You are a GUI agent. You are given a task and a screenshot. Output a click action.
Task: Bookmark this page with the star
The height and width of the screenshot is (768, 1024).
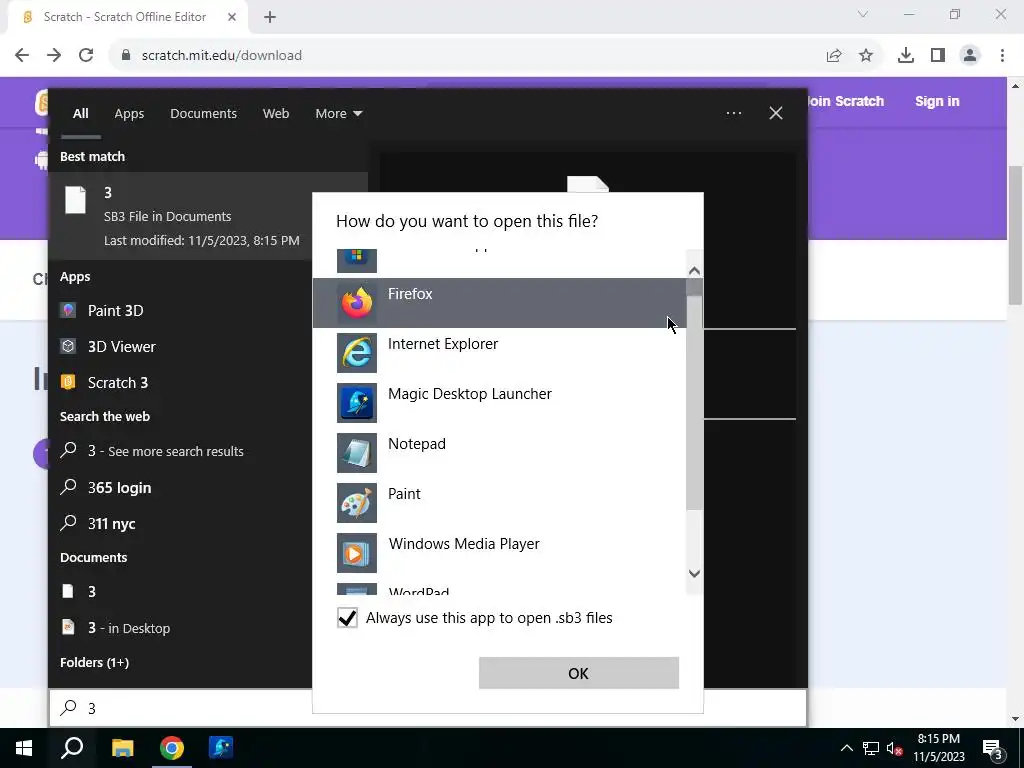pyautogui.click(x=866, y=56)
